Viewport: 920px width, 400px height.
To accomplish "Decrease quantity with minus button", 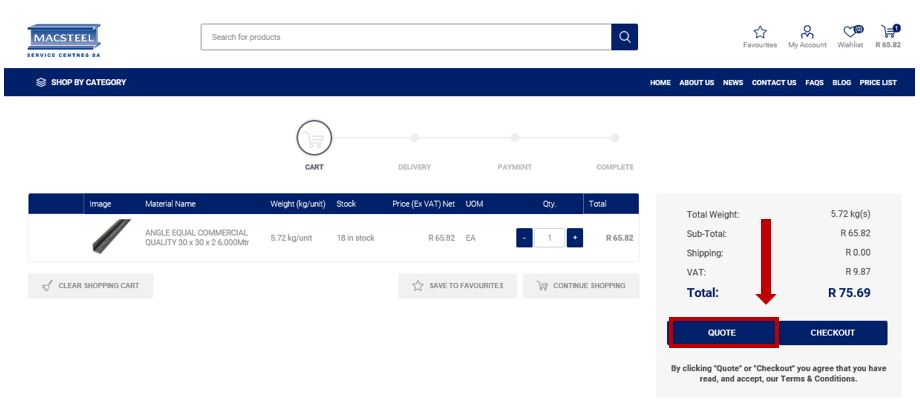I will [524, 238].
